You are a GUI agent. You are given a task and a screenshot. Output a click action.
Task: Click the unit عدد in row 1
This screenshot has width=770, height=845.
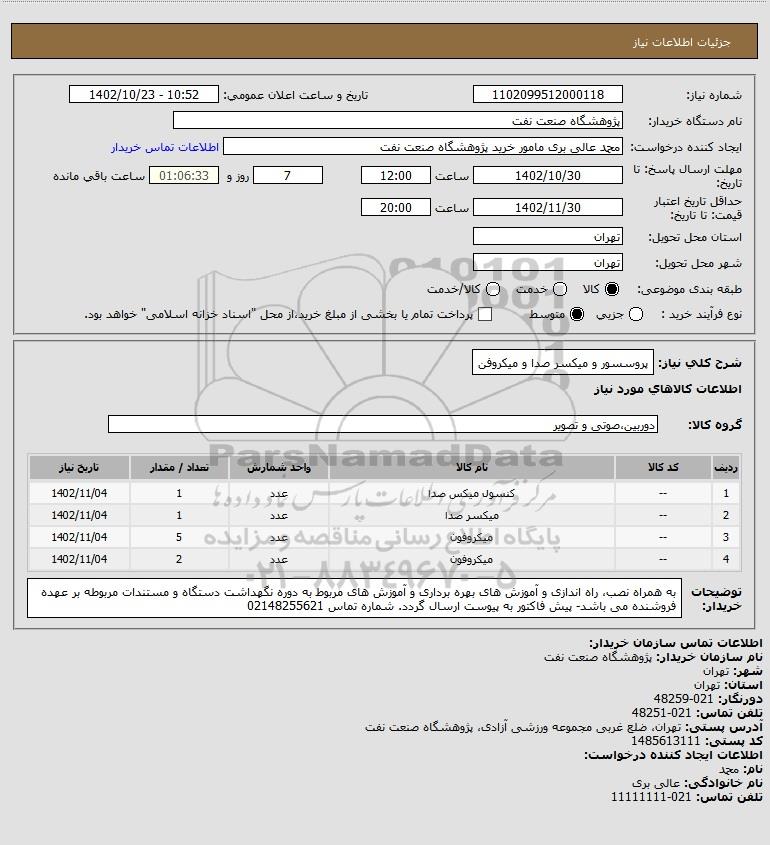tap(279, 494)
